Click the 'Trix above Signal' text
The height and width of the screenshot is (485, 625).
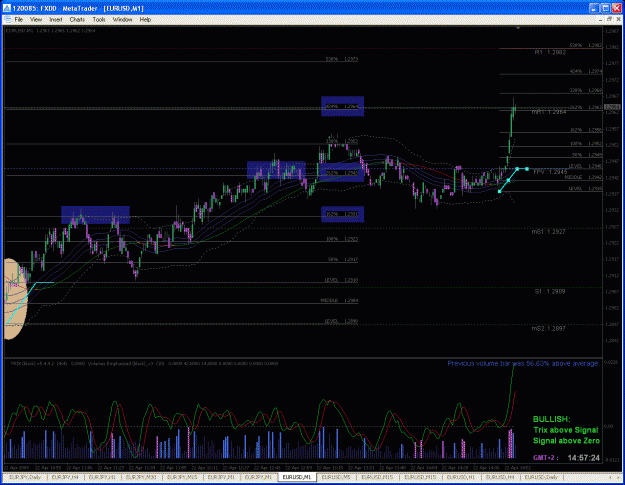point(566,430)
